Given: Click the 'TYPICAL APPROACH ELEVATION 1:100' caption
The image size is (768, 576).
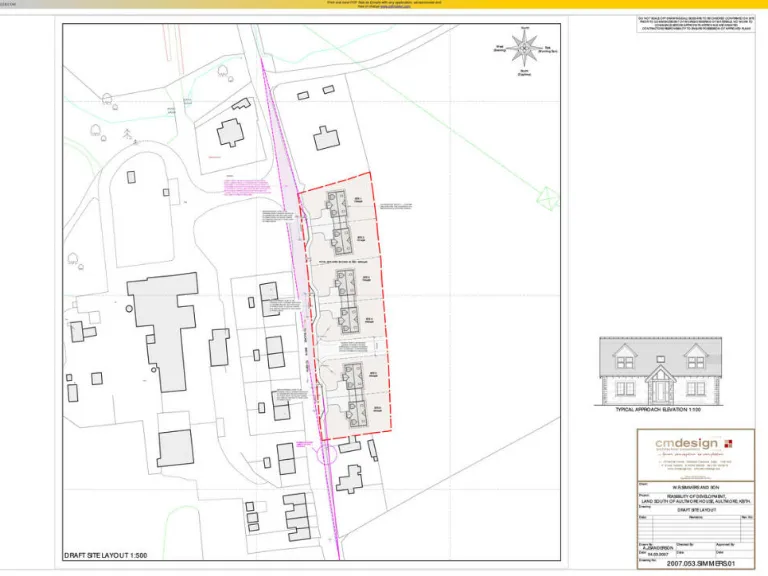Looking at the screenshot, I should tap(658, 410).
